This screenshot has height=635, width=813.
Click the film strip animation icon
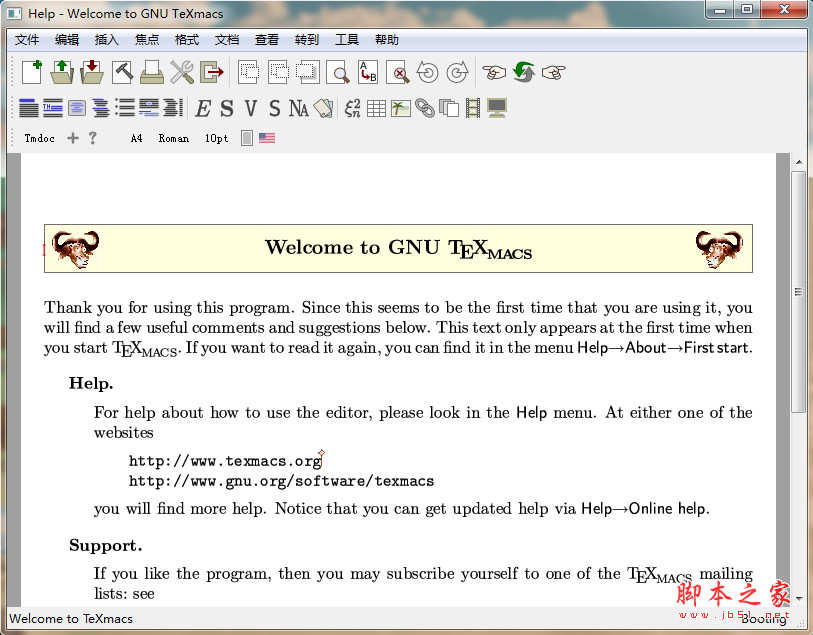[x=473, y=108]
